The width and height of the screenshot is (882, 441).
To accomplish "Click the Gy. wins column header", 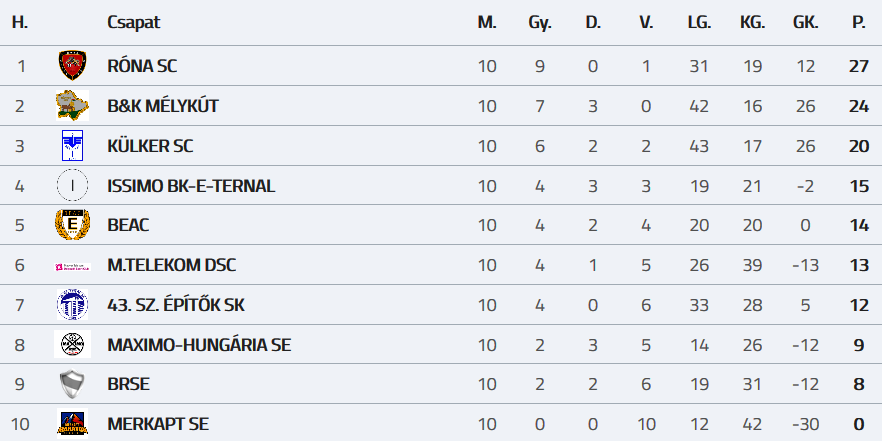I will [x=540, y=22].
